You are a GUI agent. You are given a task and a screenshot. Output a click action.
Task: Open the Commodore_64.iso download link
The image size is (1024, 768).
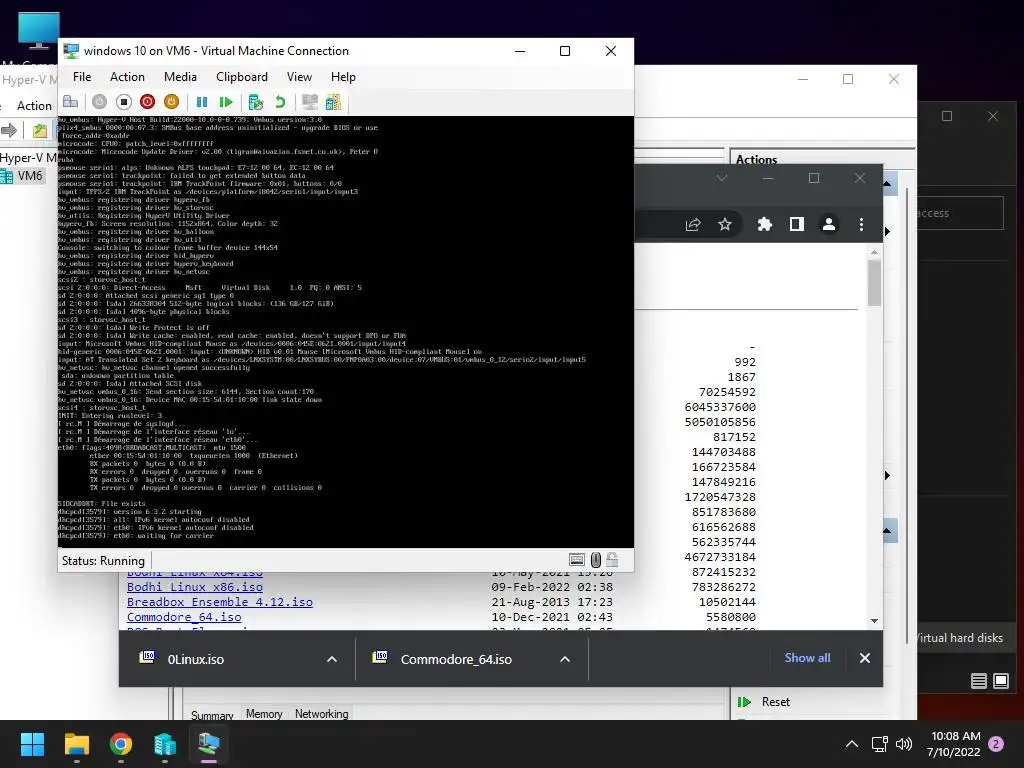pos(184,617)
